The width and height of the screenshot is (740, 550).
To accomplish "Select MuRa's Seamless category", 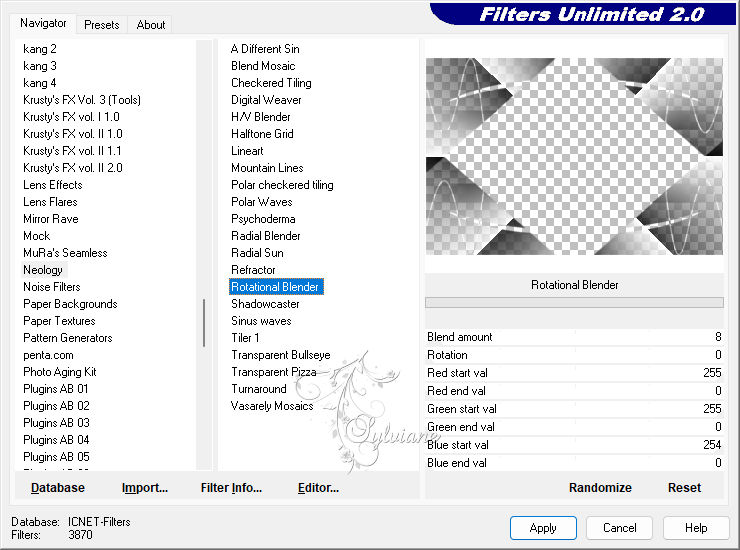I will pyautogui.click(x=65, y=253).
